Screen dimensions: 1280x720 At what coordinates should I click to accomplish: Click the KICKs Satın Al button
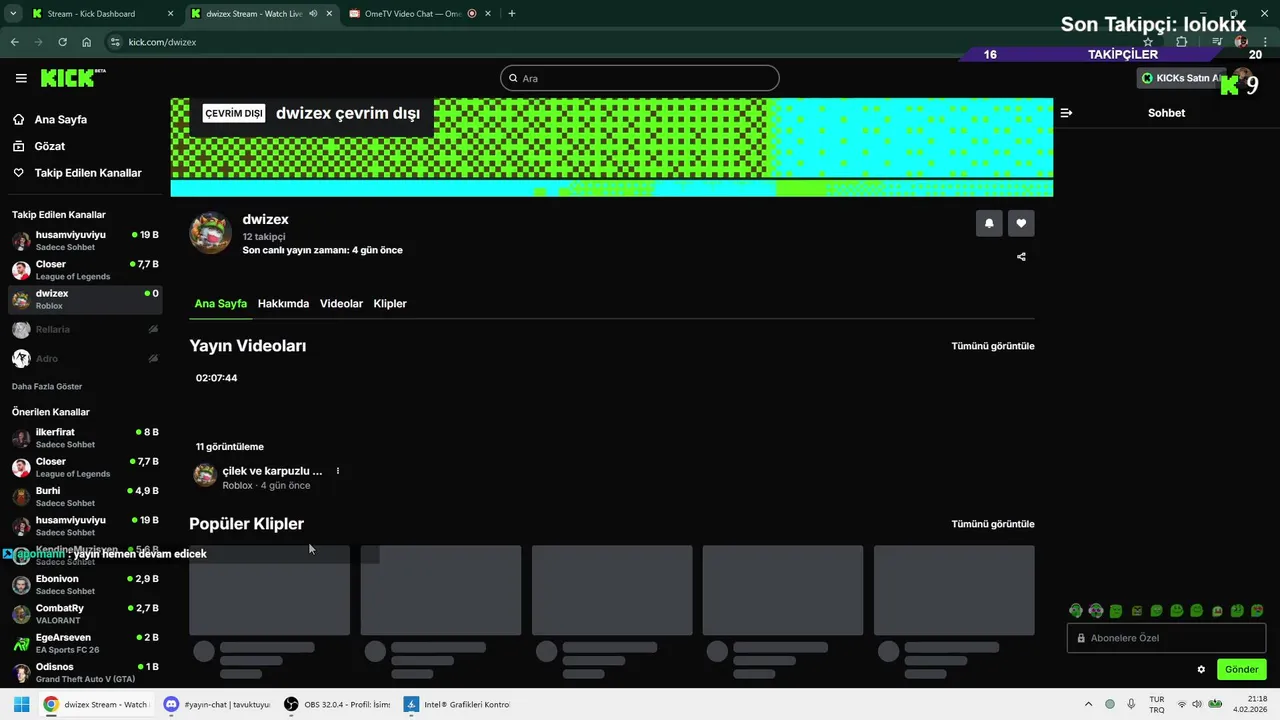1182,78
